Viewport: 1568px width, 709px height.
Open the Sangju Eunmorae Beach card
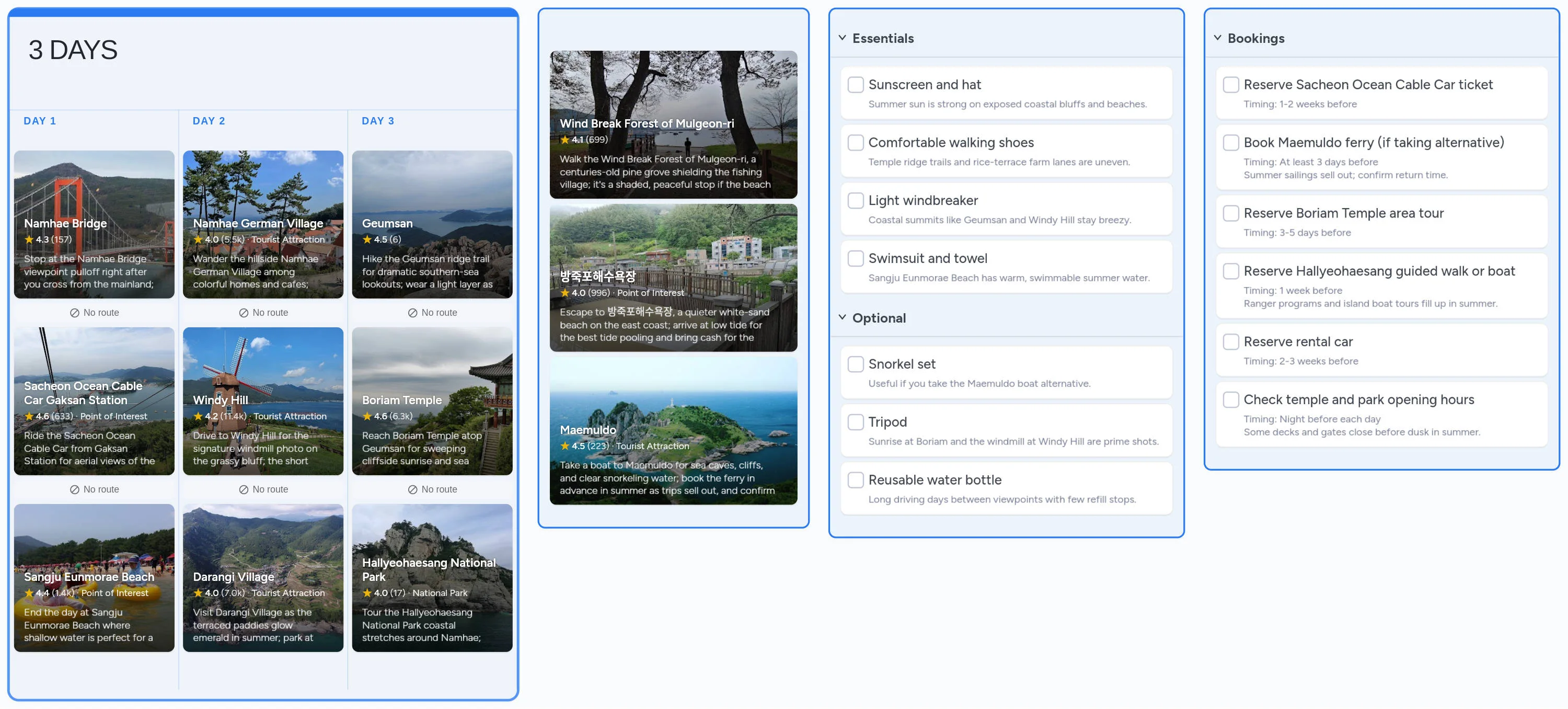click(95, 577)
